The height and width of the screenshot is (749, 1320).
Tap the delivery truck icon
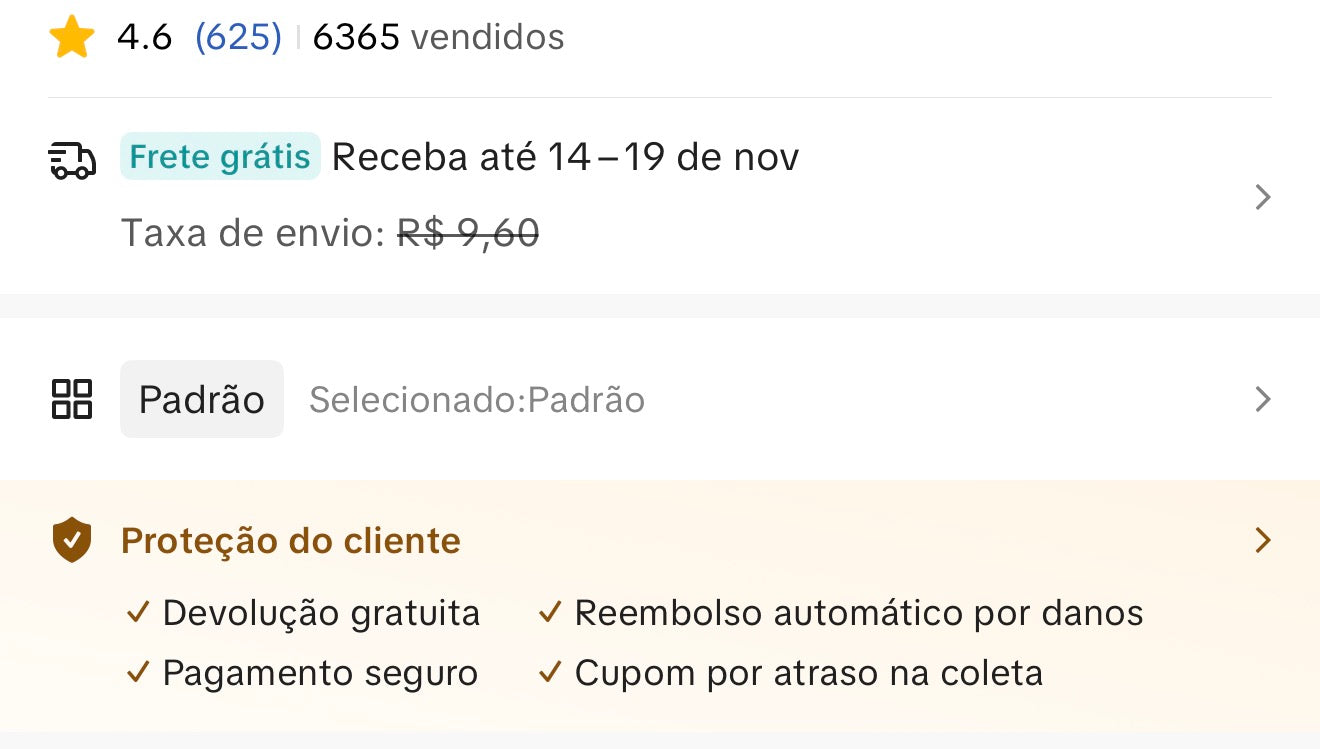click(72, 160)
